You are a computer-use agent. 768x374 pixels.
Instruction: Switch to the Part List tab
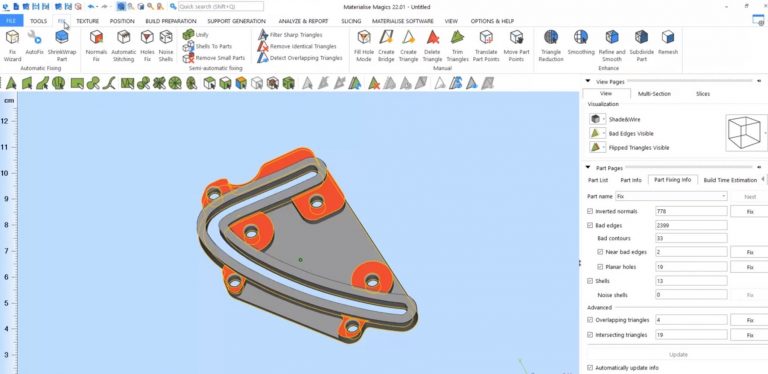point(598,180)
